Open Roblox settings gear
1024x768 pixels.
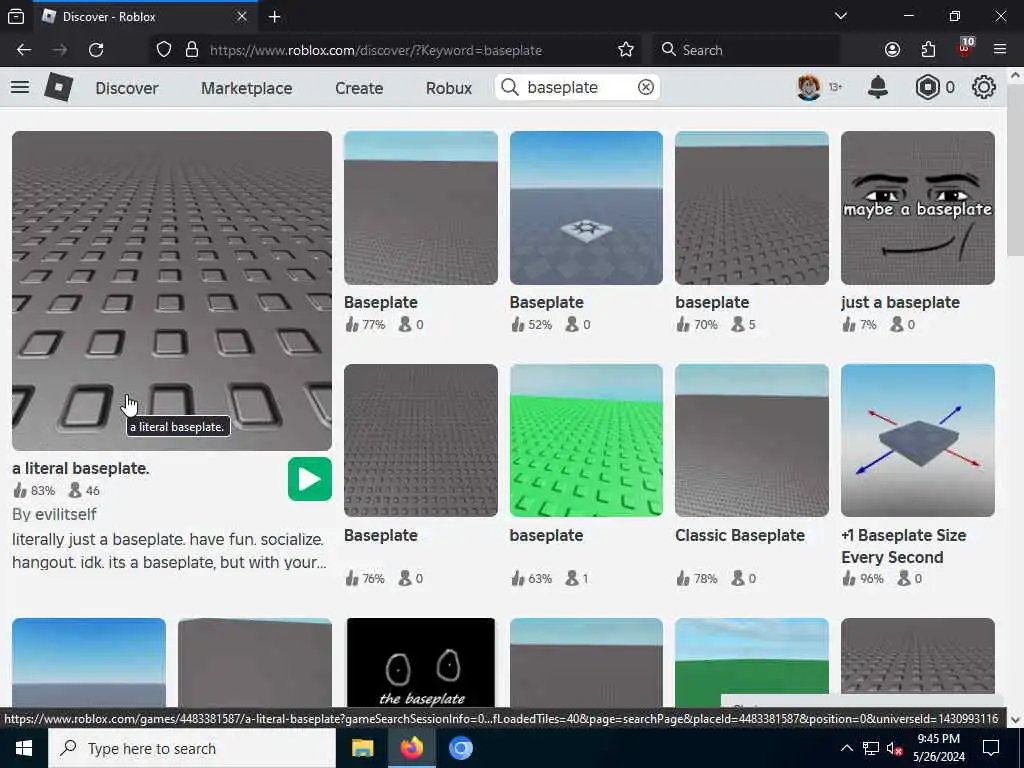click(984, 87)
